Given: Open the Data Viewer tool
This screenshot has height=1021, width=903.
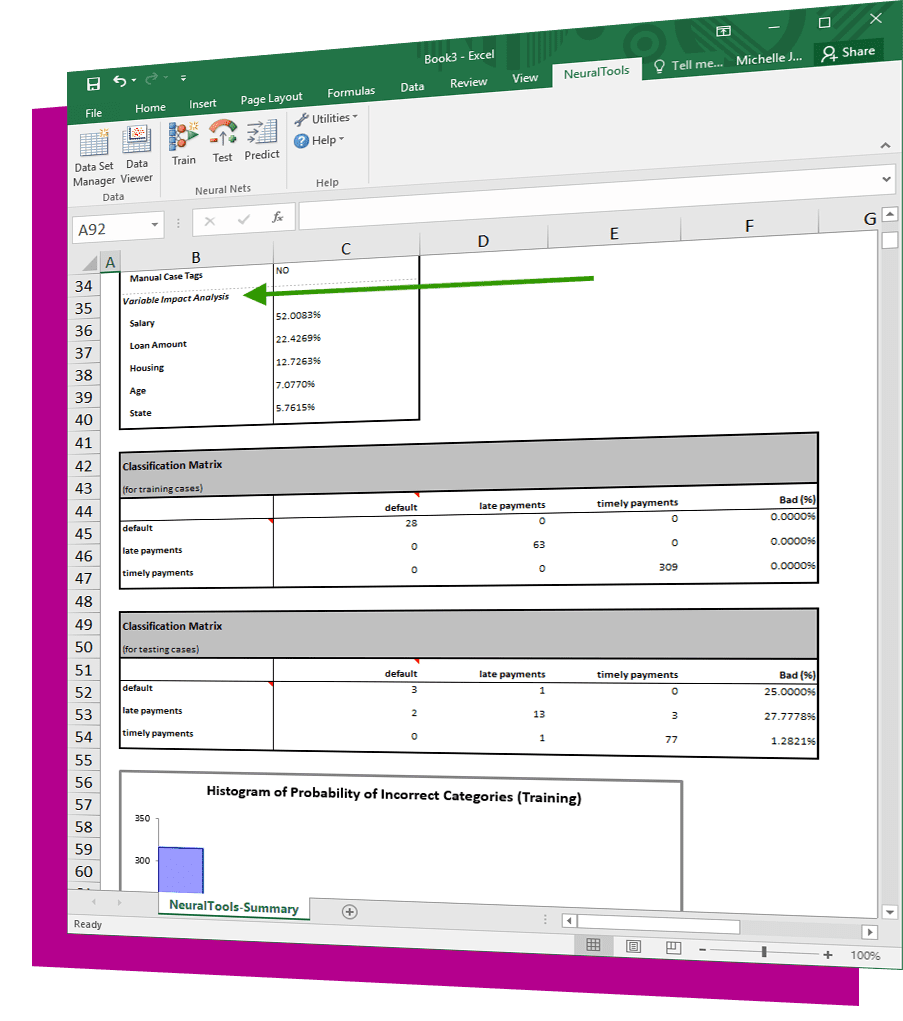Looking at the screenshot, I should [x=137, y=153].
